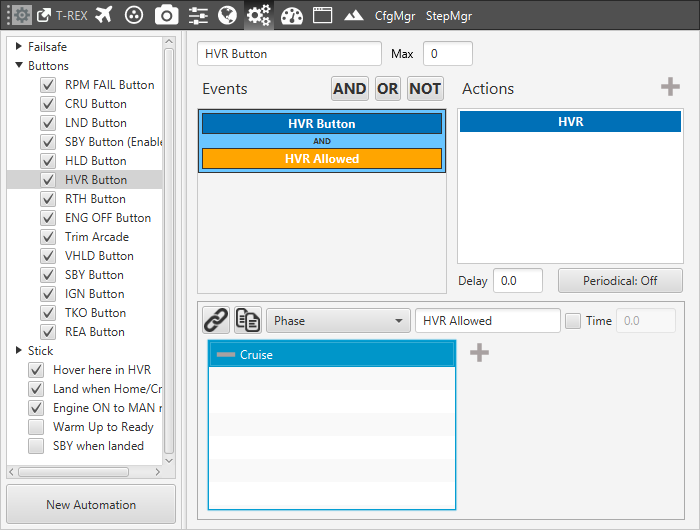Select the HVR Button event block

(x=321, y=124)
